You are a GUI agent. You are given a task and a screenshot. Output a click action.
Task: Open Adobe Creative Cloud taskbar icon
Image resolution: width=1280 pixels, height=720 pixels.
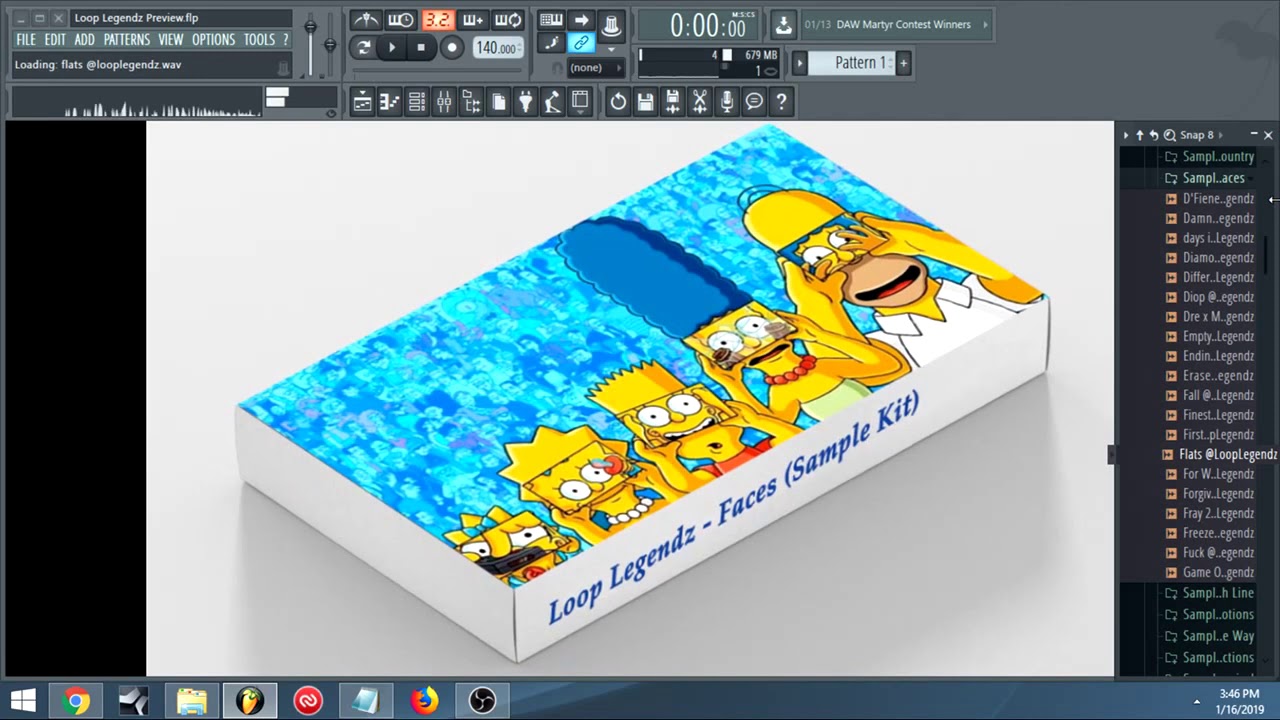click(x=308, y=701)
